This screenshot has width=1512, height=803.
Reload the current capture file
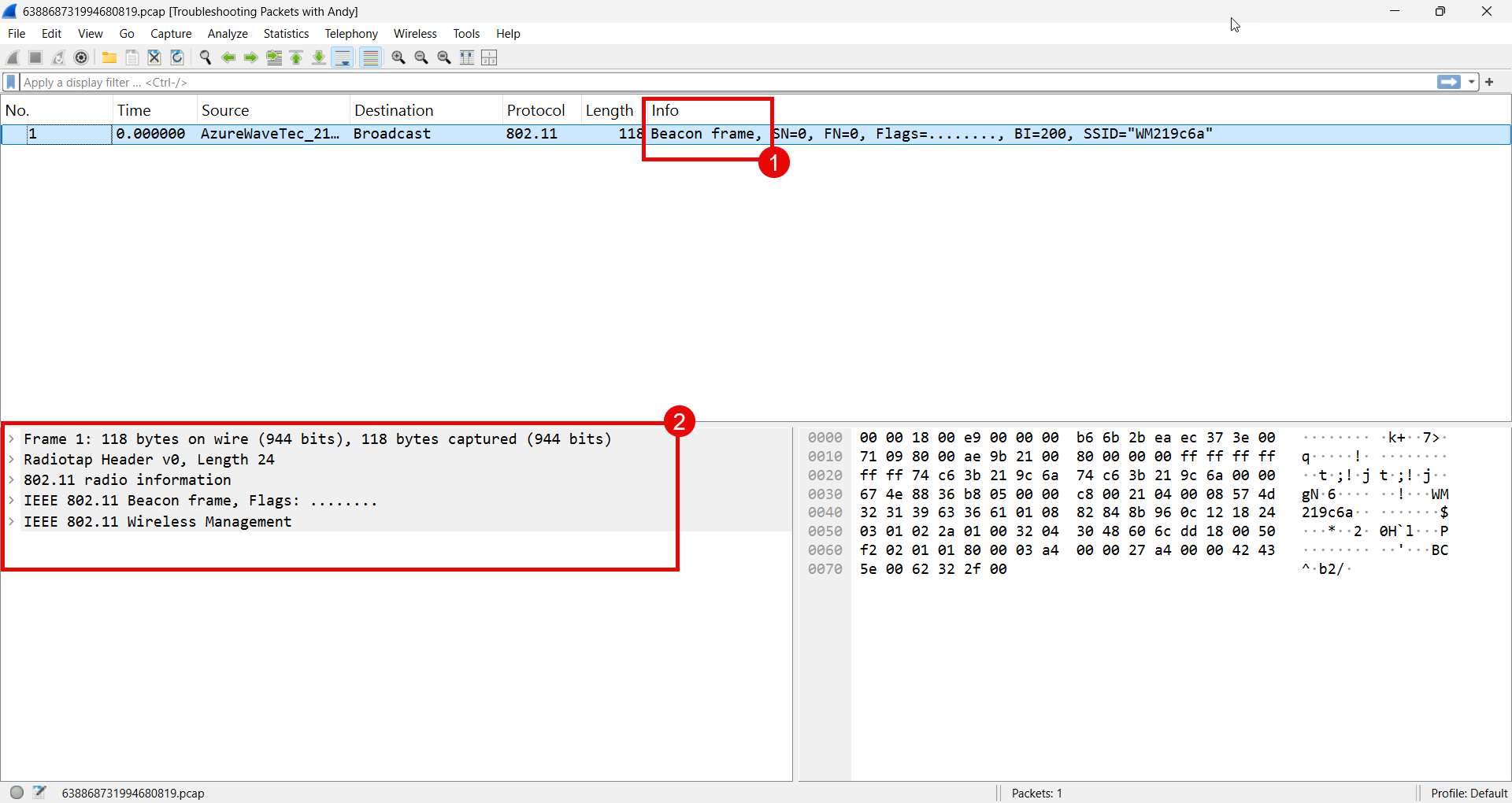click(176, 57)
